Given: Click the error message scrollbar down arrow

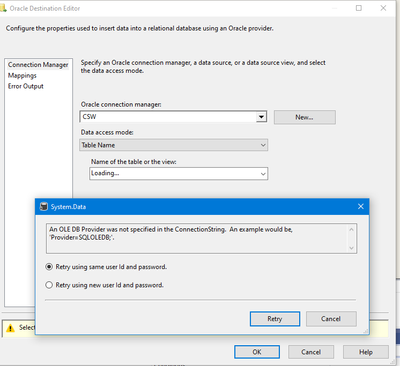Looking at the screenshot, I should [x=351, y=248].
